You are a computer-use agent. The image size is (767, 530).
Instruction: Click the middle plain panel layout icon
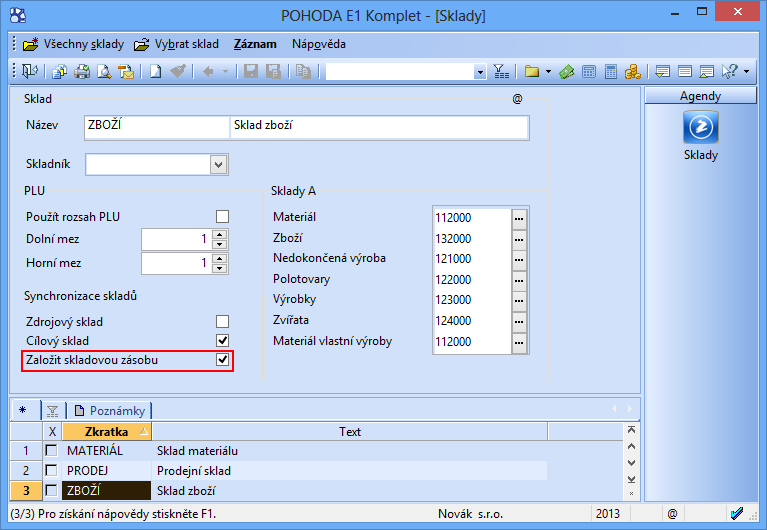click(685, 72)
